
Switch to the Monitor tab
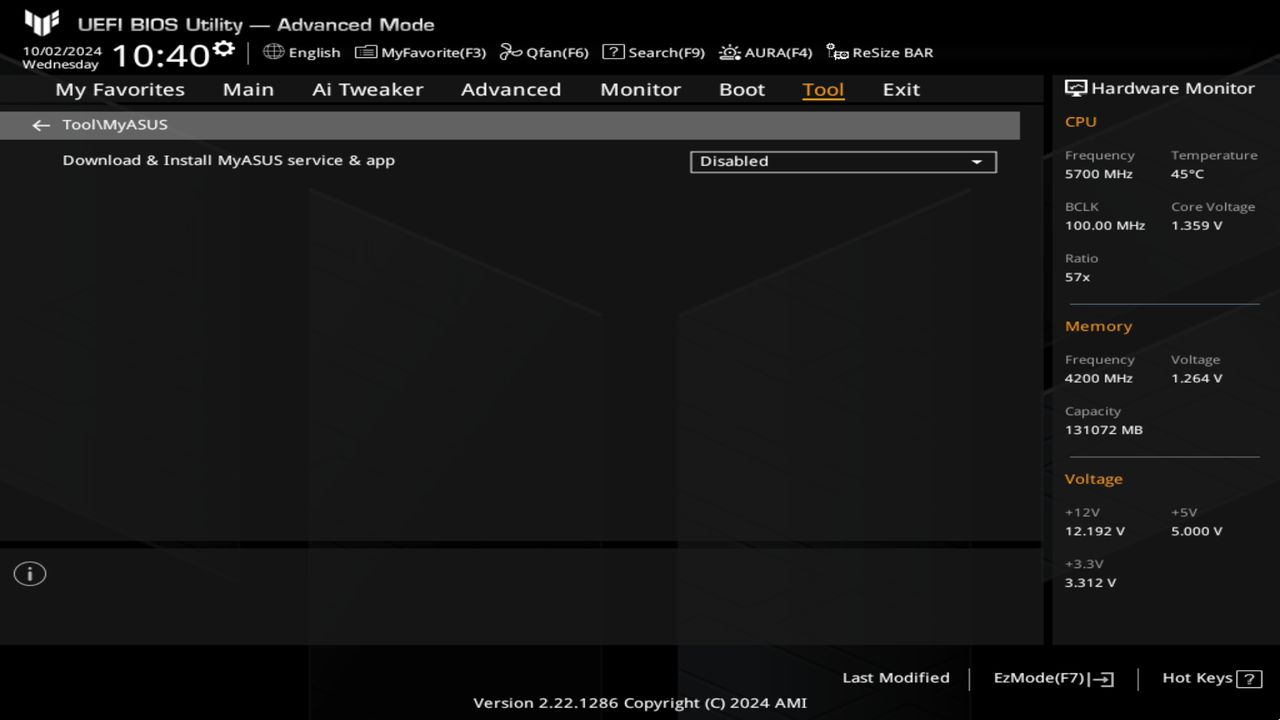coord(640,89)
